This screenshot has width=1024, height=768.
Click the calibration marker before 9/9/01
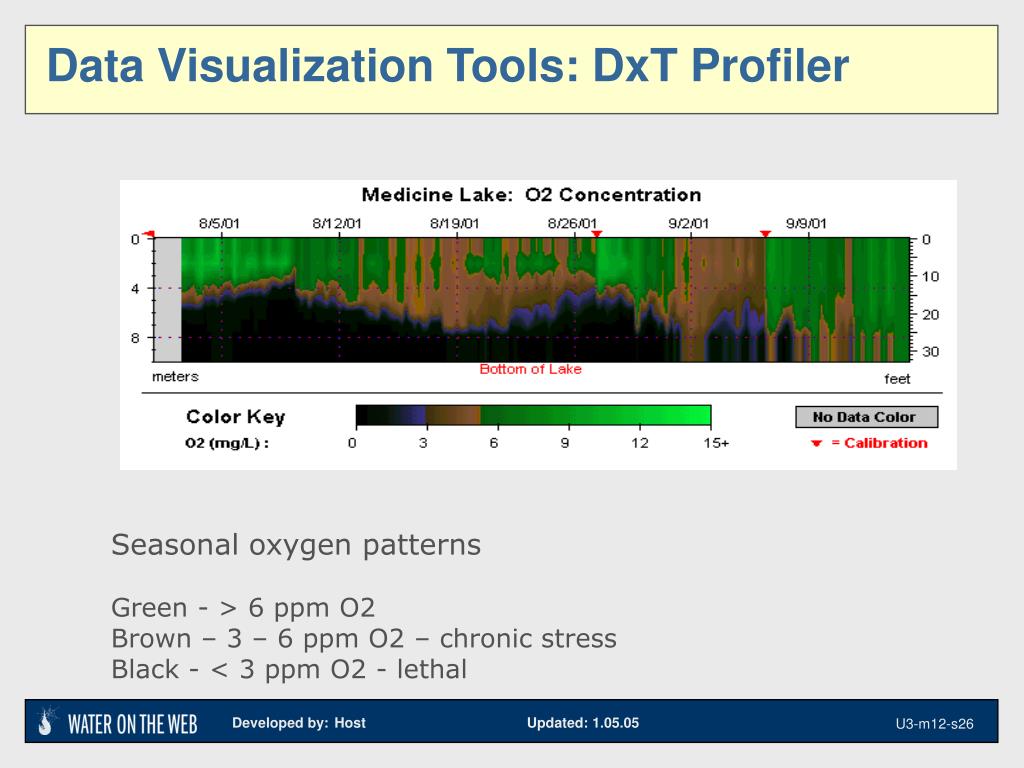click(x=765, y=234)
